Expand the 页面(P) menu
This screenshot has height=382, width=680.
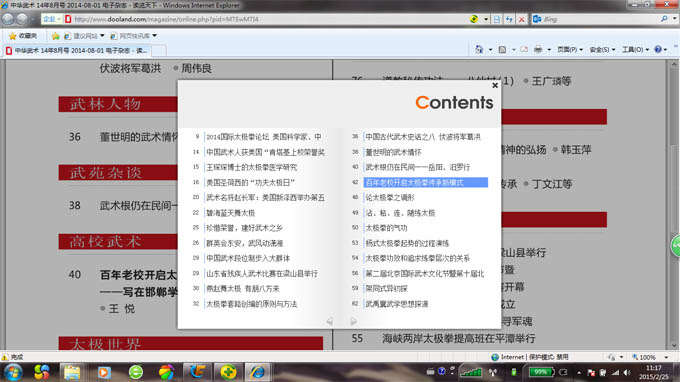[x=569, y=49]
